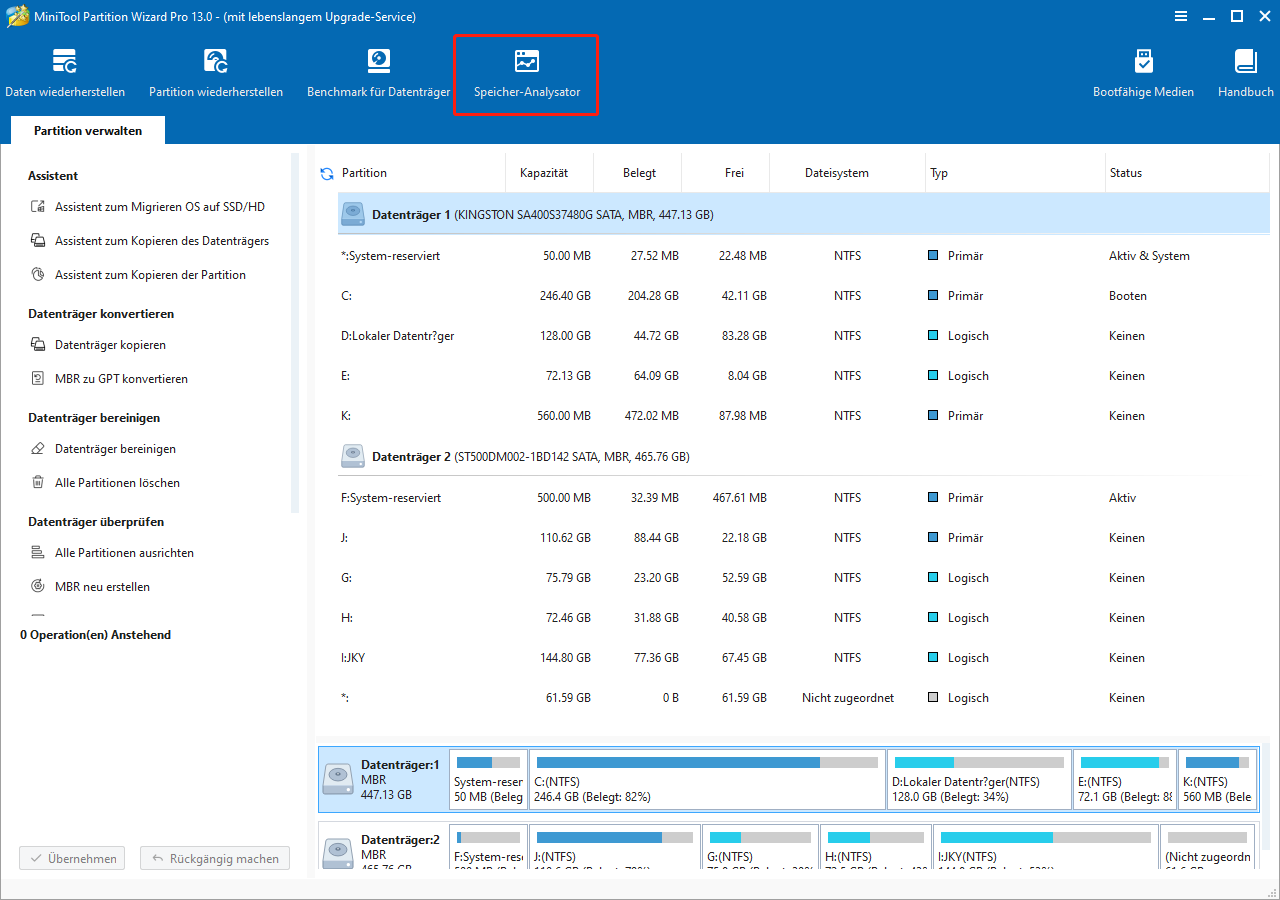Switch to the Partition verwalten tab
The width and height of the screenshot is (1280, 900).
coord(87,130)
